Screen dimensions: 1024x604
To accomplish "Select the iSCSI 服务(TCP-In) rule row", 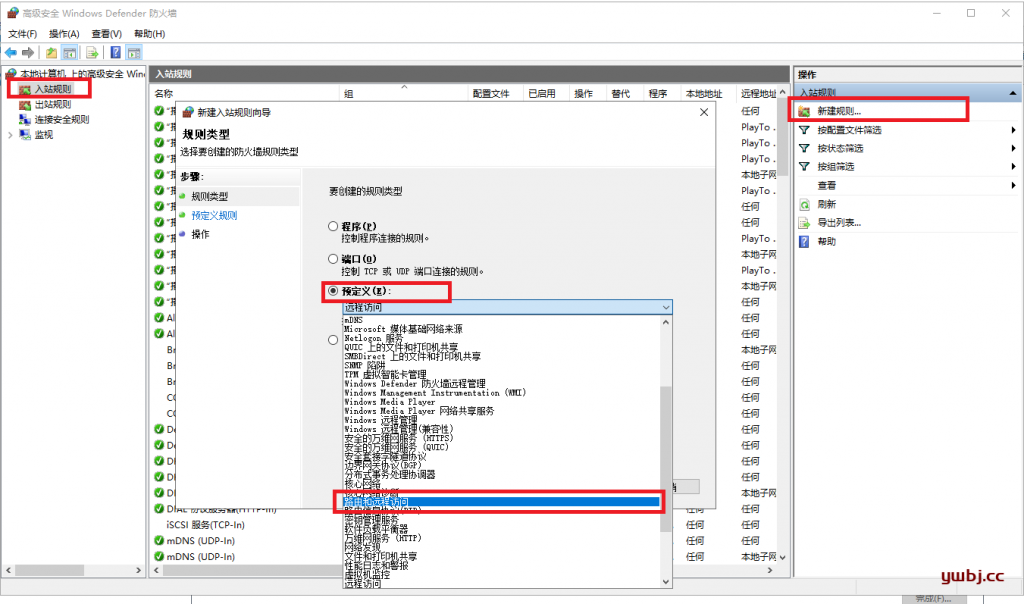I will click(x=205, y=525).
